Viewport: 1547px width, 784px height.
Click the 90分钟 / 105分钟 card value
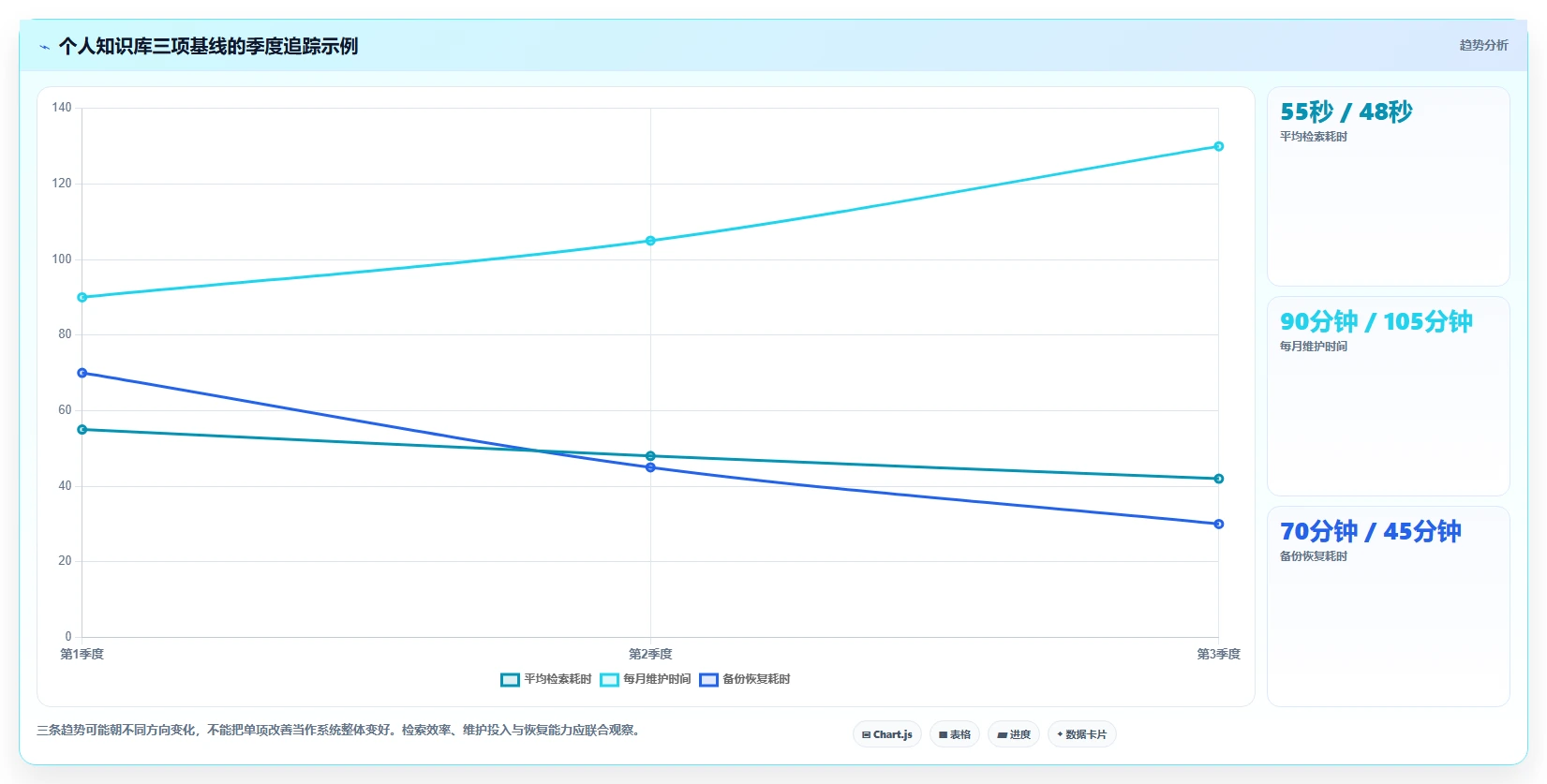[1376, 321]
